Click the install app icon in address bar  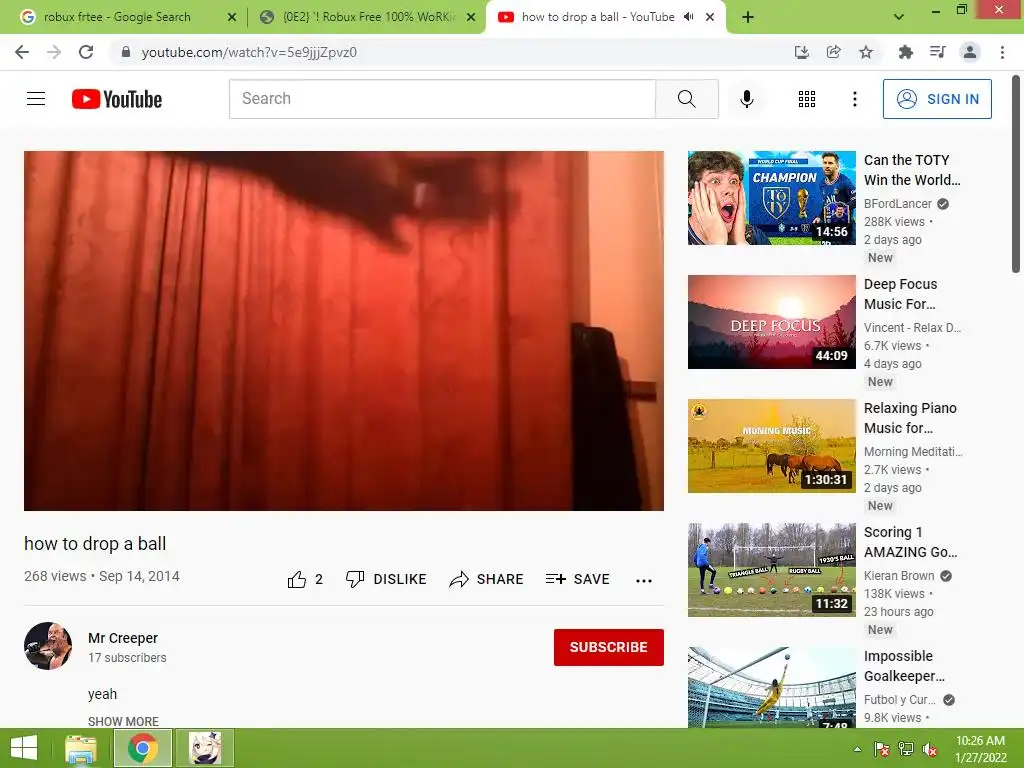coord(801,52)
